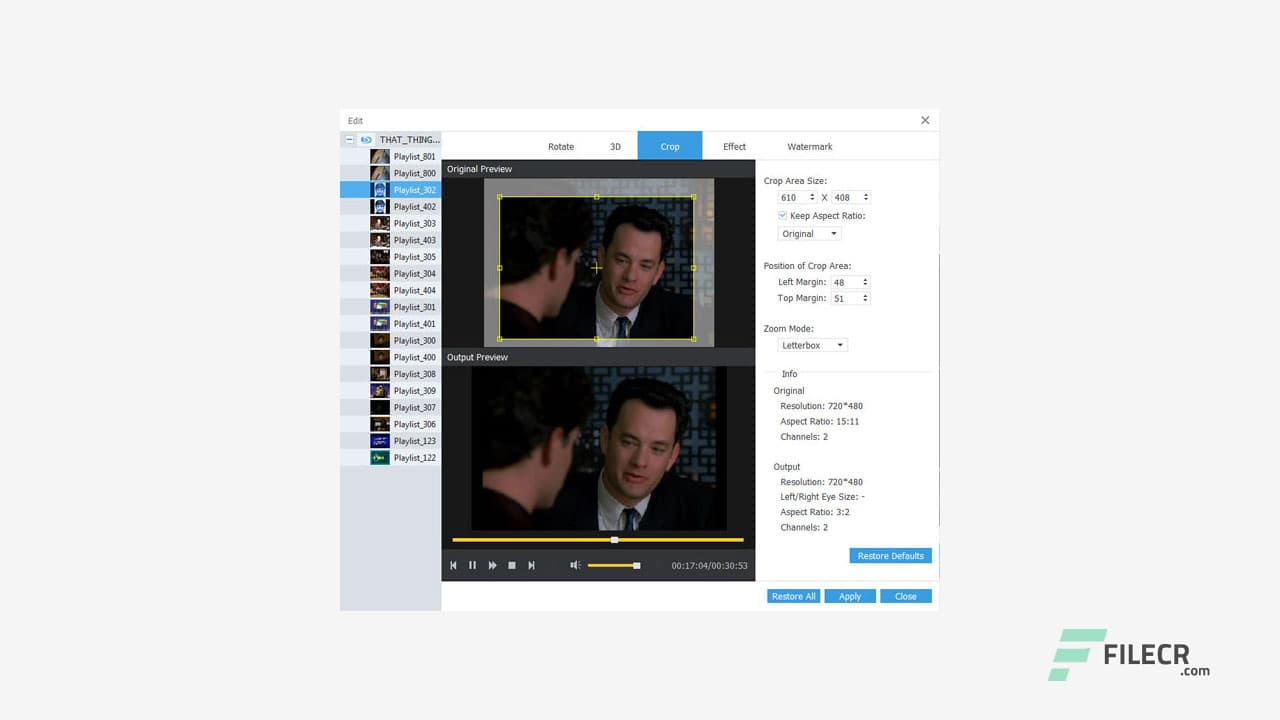Switch to the Watermark tab
The width and height of the screenshot is (1280, 720).
click(x=809, y=146)
